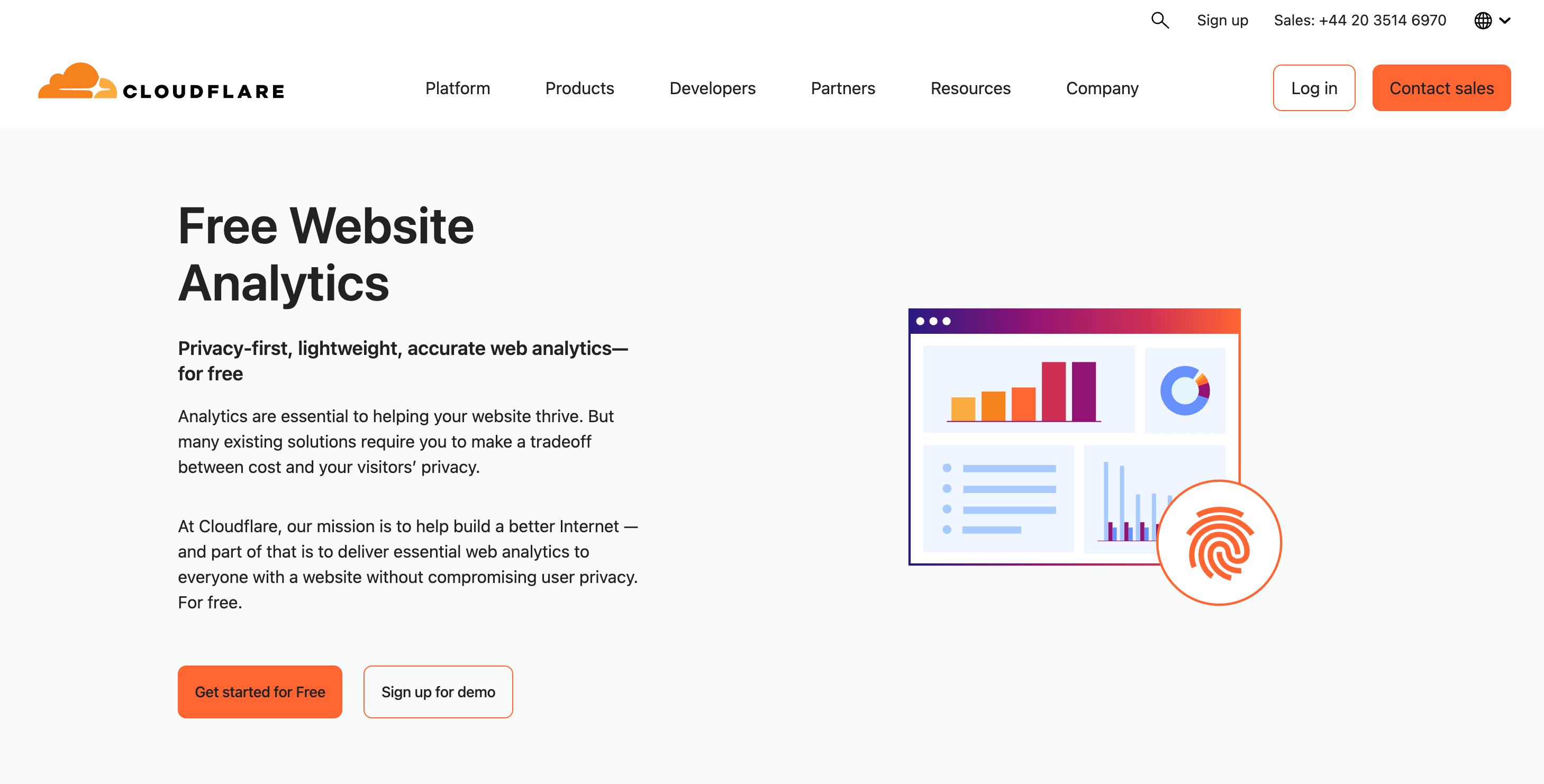Click Get started for Free
1544x784 pixels.
point(259,692)
